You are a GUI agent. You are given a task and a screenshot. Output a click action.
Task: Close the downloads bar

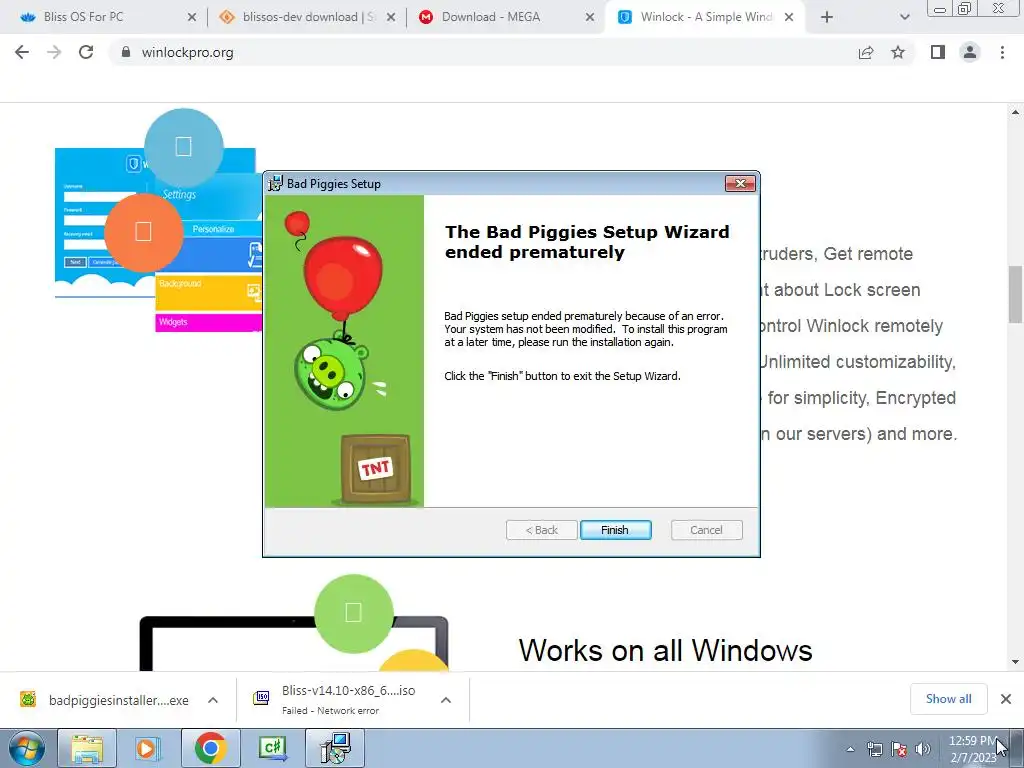(1006, 699)
